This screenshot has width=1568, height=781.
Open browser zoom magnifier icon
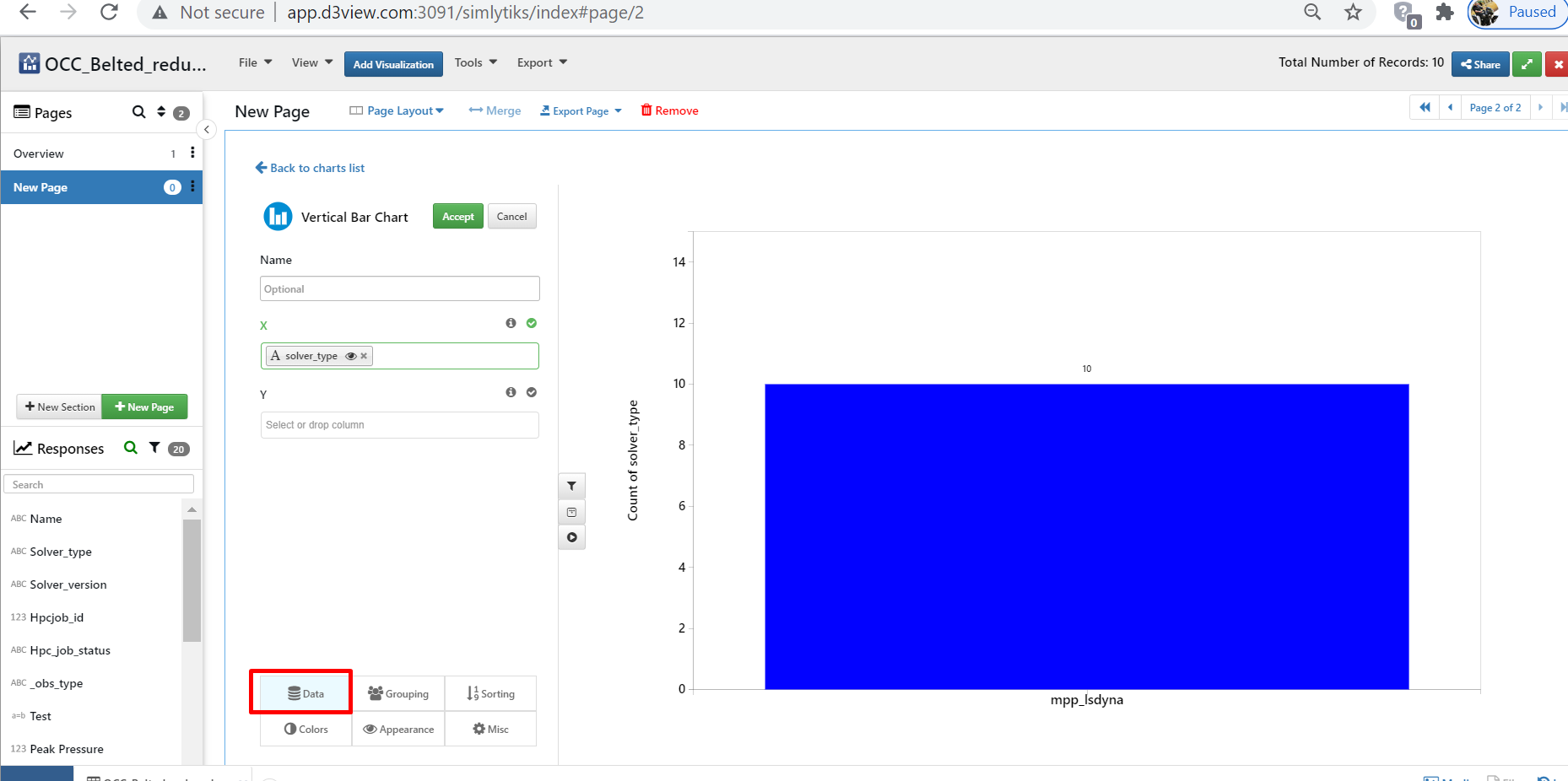click(x=1312, y=12)
